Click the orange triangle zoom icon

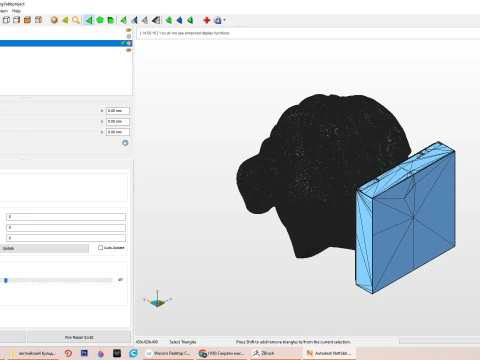[65, 20]
